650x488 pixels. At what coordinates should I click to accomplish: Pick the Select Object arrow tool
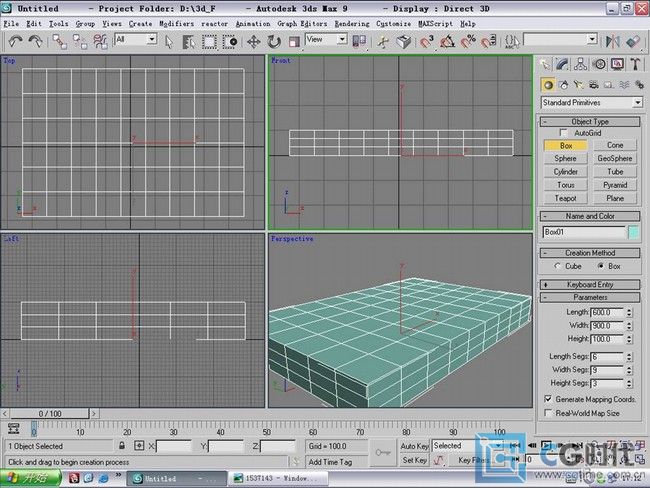[169, 42]
